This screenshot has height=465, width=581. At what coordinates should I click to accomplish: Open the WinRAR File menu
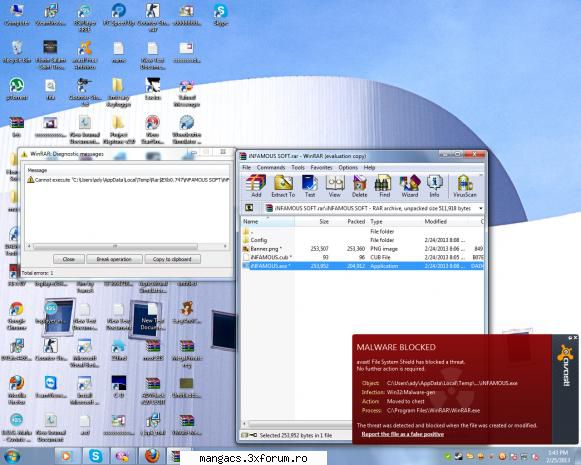(x=247, y=167)
